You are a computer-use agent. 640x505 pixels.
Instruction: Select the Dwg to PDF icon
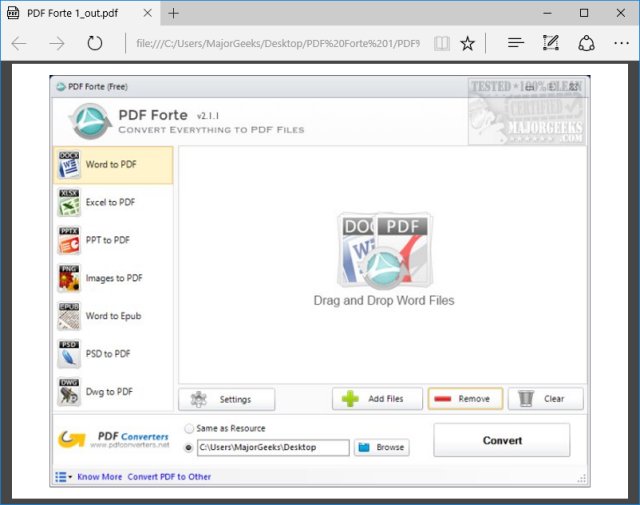69,392
